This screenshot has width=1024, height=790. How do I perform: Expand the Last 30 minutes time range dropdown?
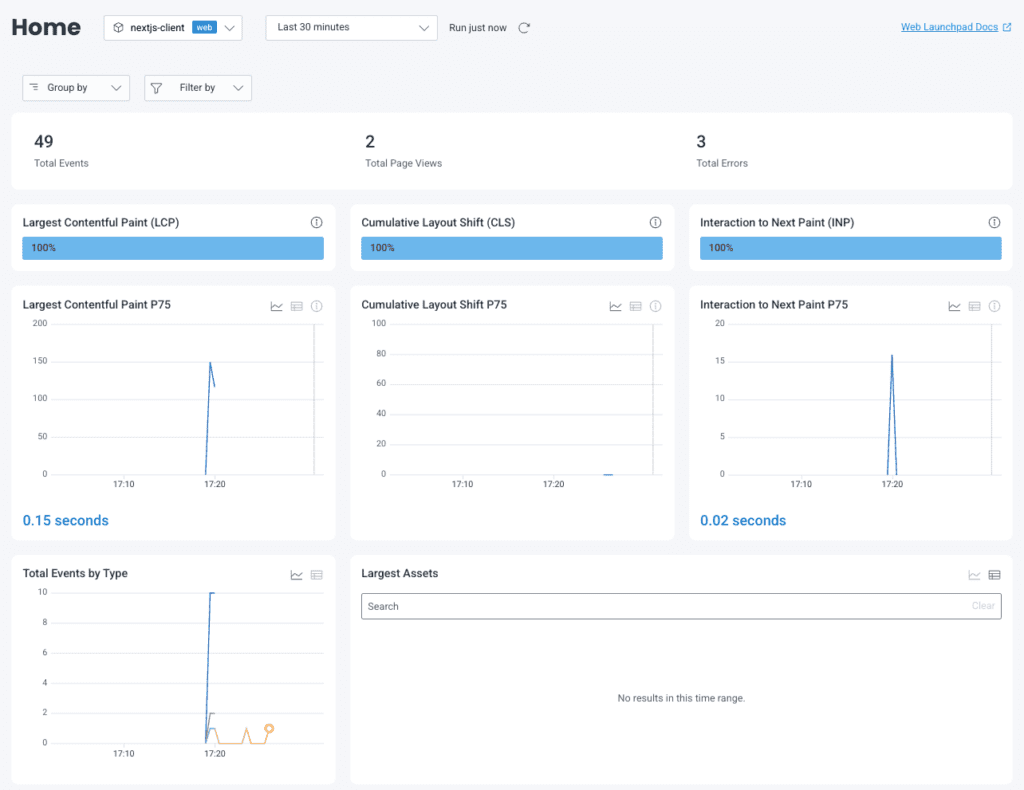pos(351,28)
